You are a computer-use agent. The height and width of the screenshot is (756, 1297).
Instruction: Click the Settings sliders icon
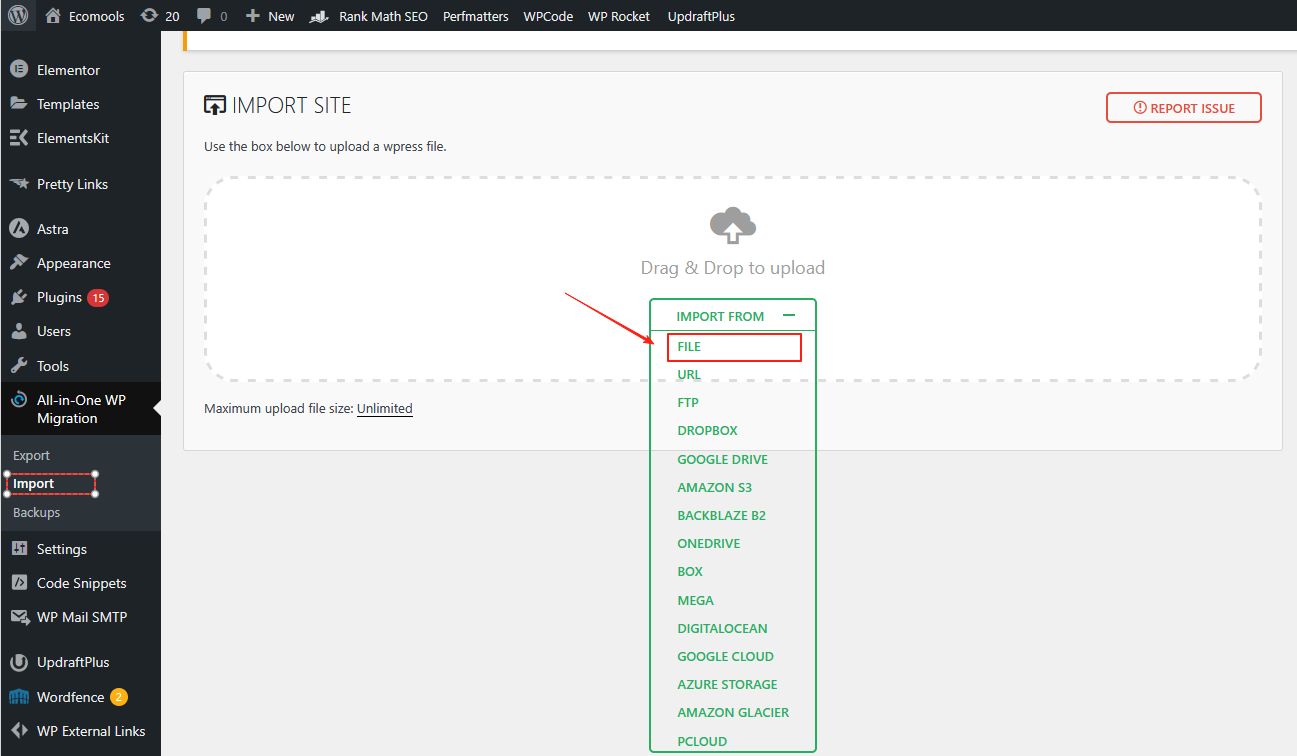point(18,549)
